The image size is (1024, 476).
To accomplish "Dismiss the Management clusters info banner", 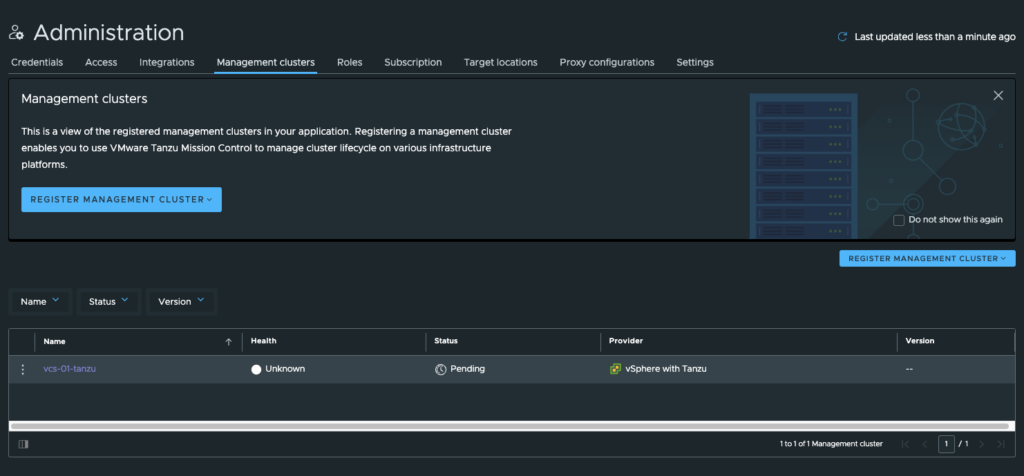I will click(998, 95).
